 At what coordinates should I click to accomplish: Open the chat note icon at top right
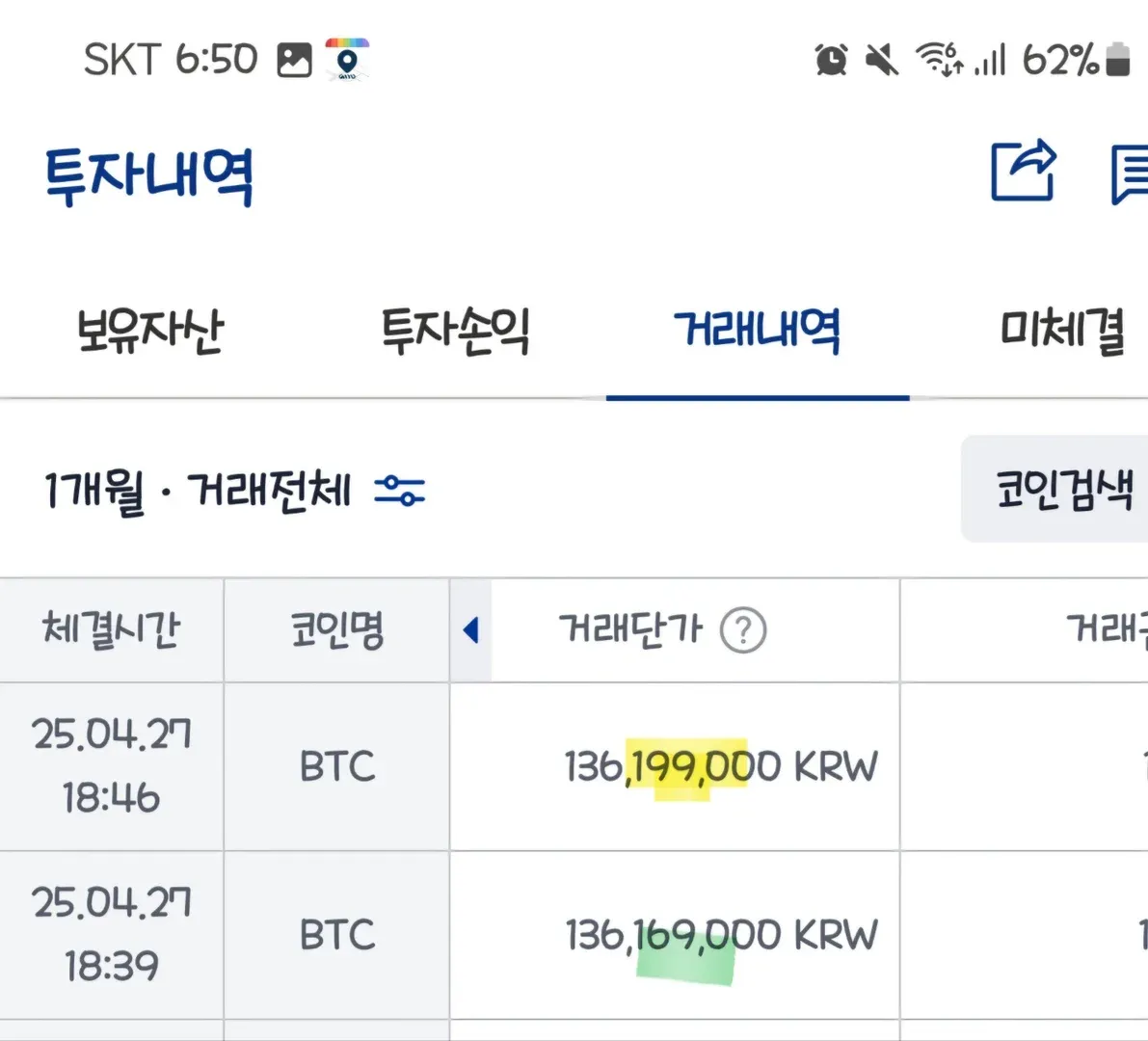pyautogui.click(x=1129, y=174)
